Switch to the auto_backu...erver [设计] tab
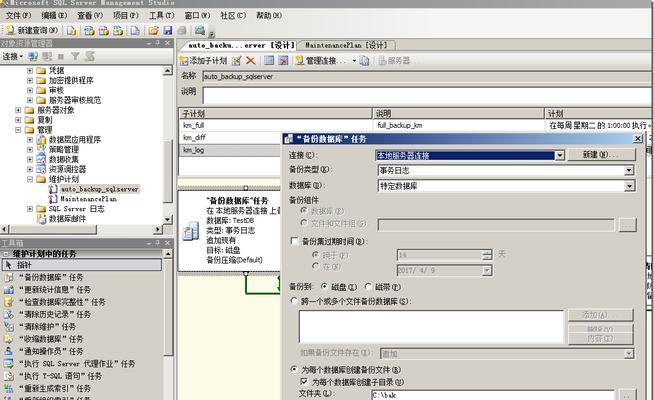The image size is (654, 400). point(241,45)
